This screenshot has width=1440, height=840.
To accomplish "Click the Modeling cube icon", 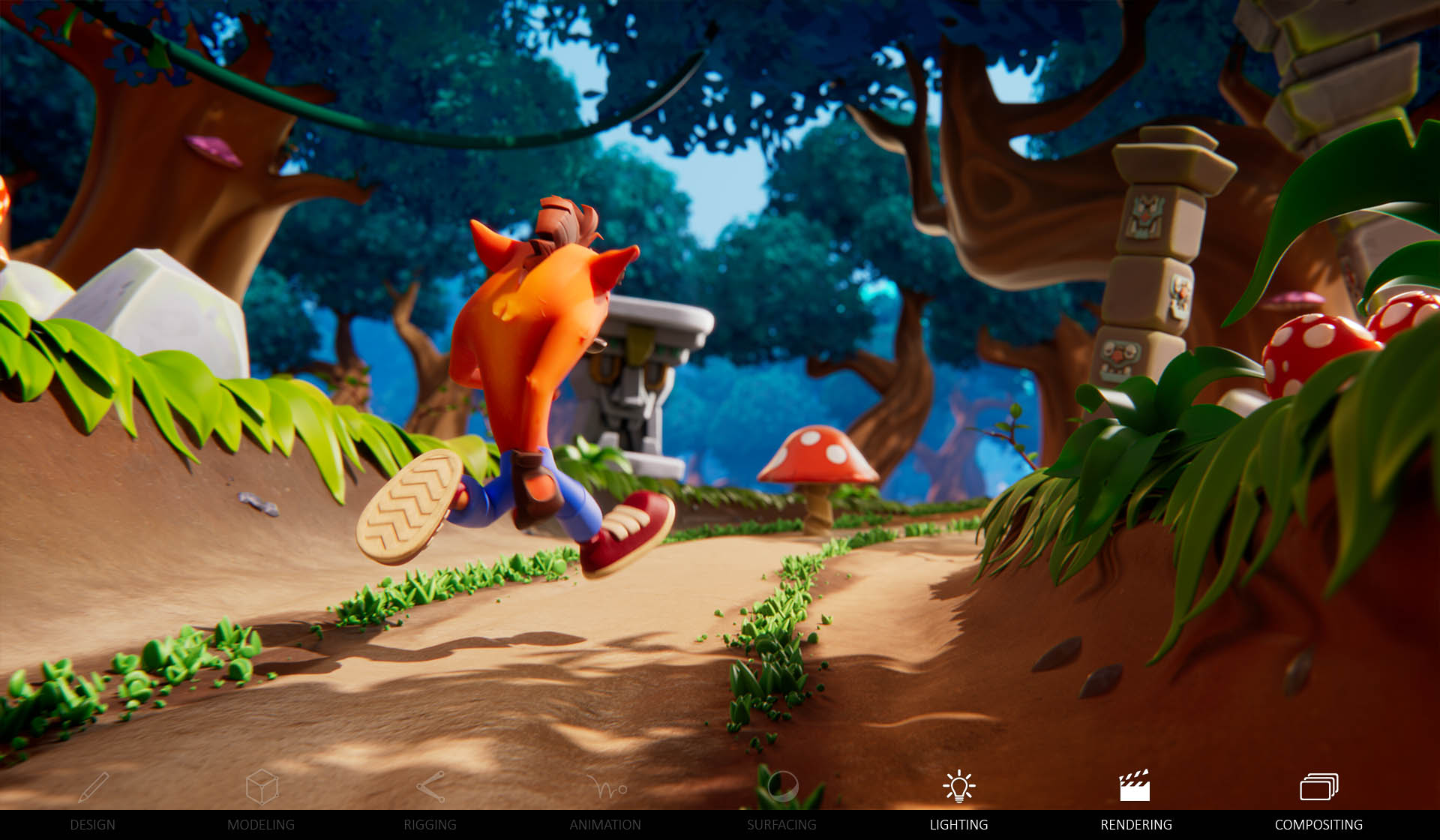I will [x=262, y=787].
